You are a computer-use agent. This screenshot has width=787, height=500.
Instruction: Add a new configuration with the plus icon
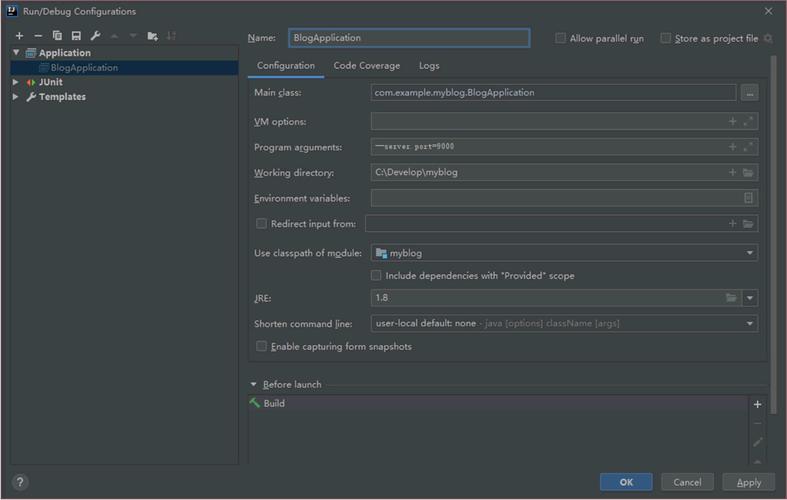(19, 36)
